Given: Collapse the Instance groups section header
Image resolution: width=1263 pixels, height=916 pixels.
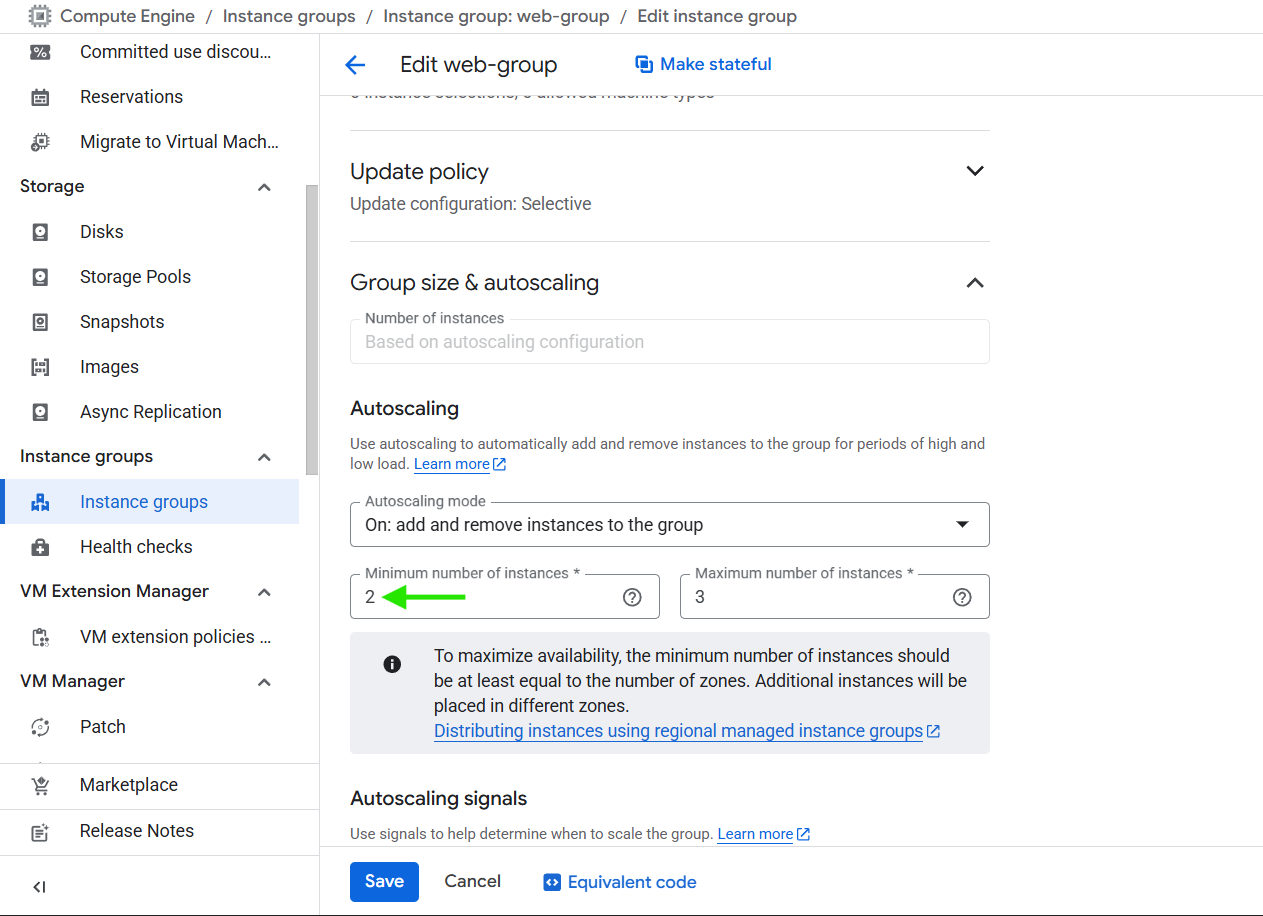Looking at the screenshot, I should coord(264,457).
